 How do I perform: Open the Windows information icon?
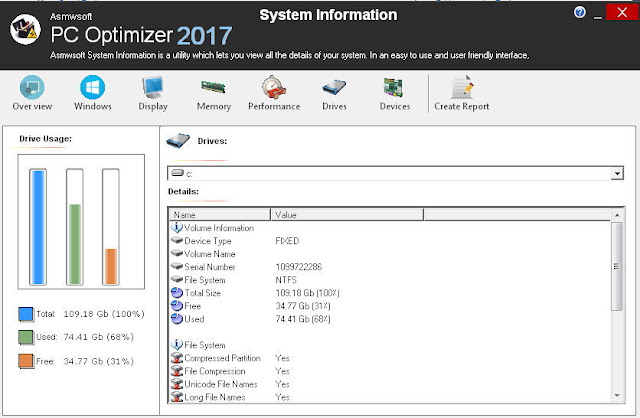click(x=93, y=87)
